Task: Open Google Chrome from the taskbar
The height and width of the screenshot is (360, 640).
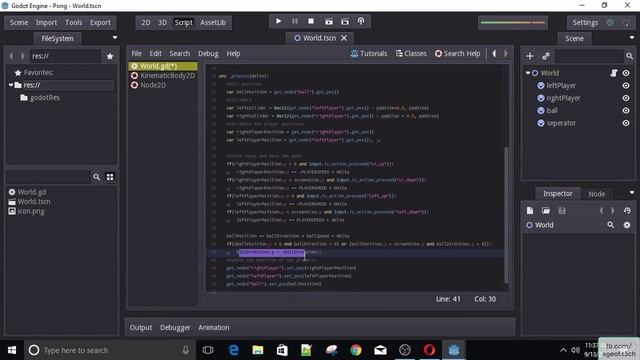Action: pyautogui.click(x=356, y=350)
